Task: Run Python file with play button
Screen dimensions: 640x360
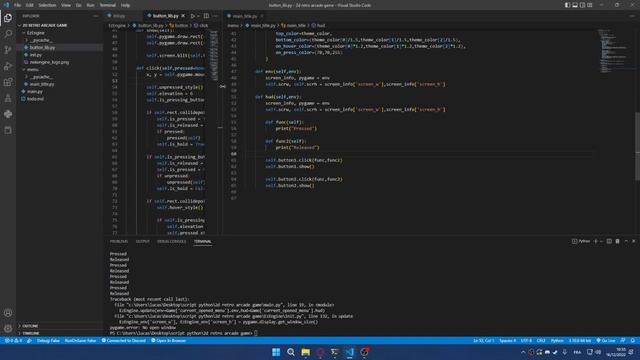Action: coord(193,16)
